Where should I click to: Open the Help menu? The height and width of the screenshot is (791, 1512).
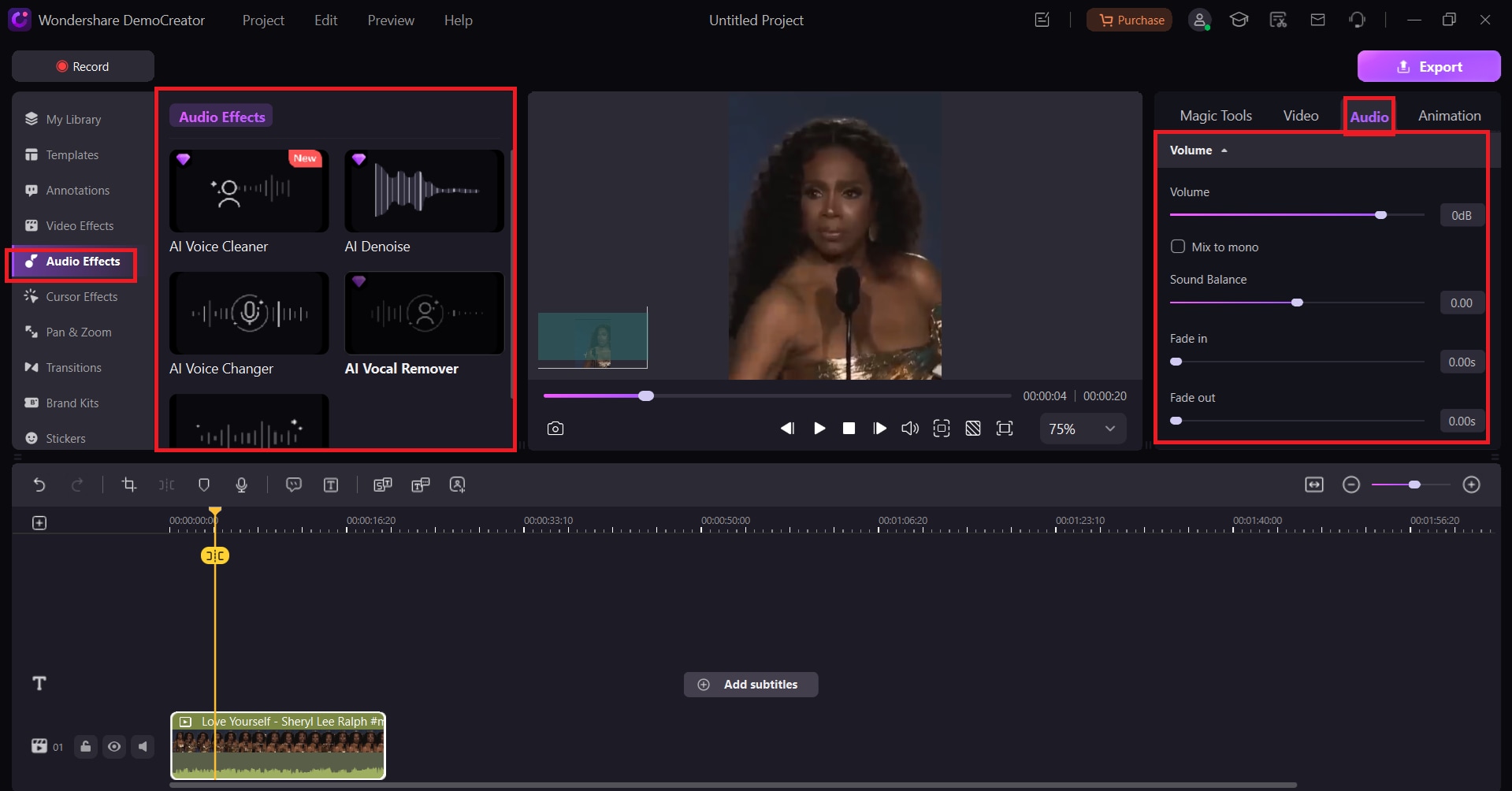[458, 20]
